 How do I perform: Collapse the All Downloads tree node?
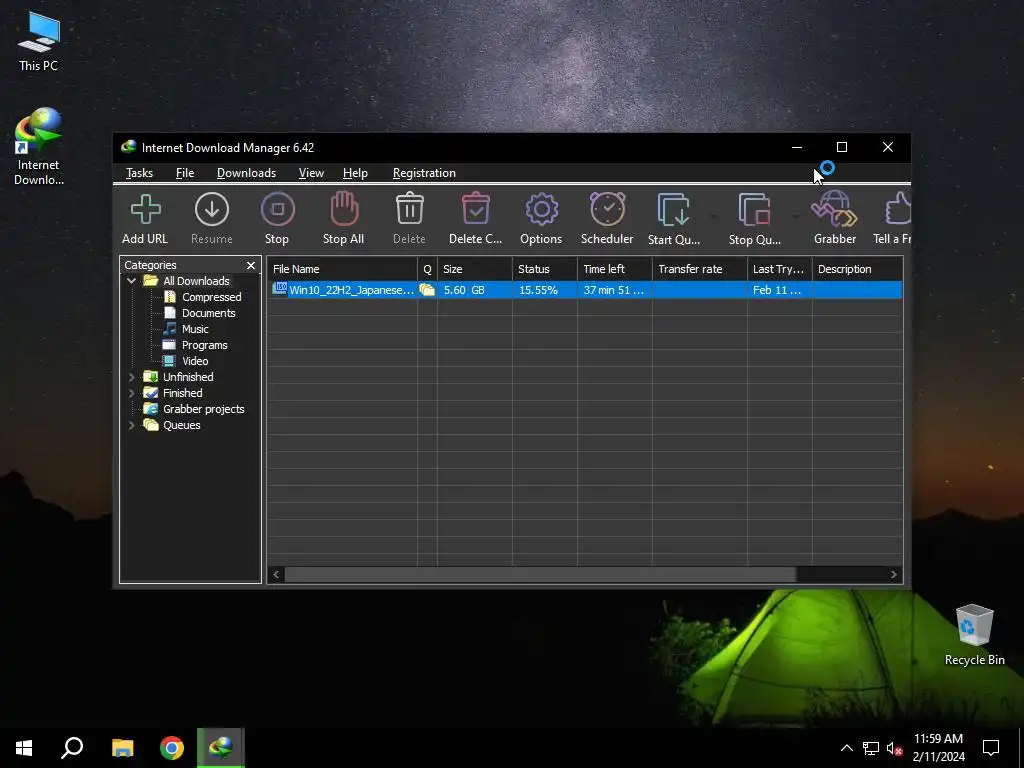[x=131, y=281]
